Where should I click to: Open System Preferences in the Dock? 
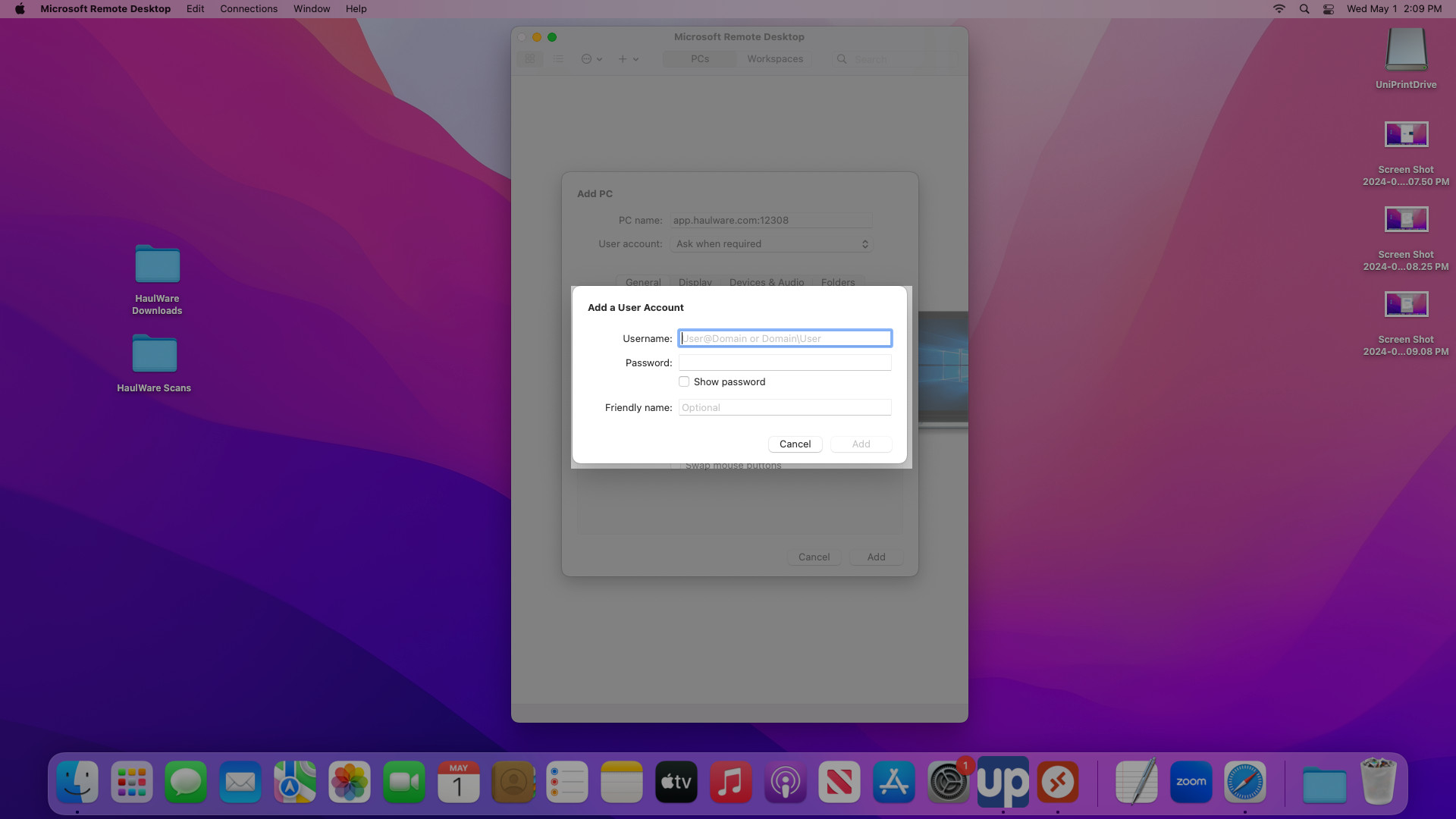click(x=948, y=782)
